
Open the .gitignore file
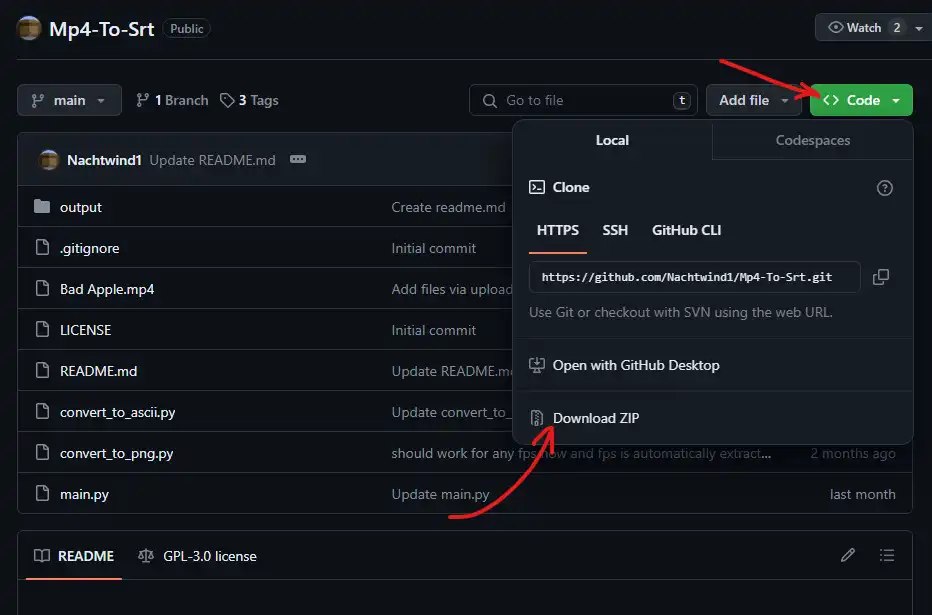coord(89,248)
